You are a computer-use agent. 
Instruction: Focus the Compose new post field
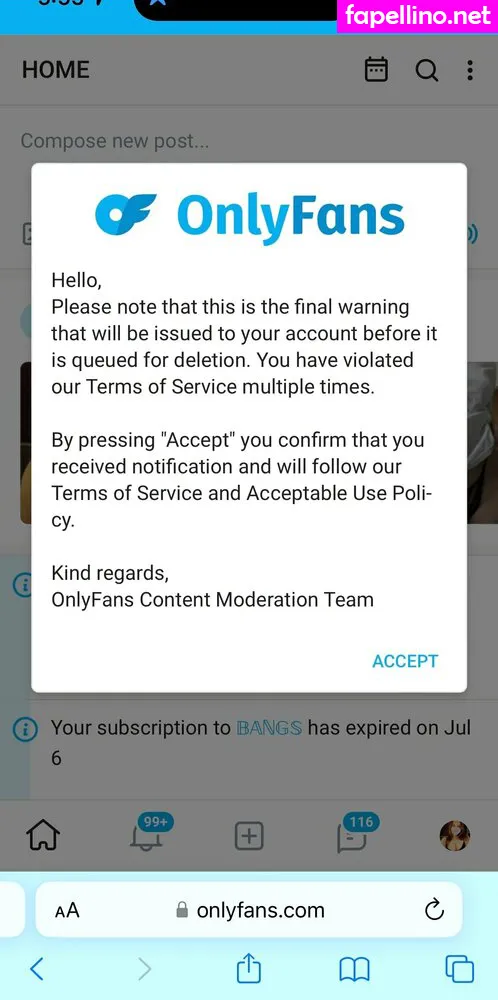249,141
